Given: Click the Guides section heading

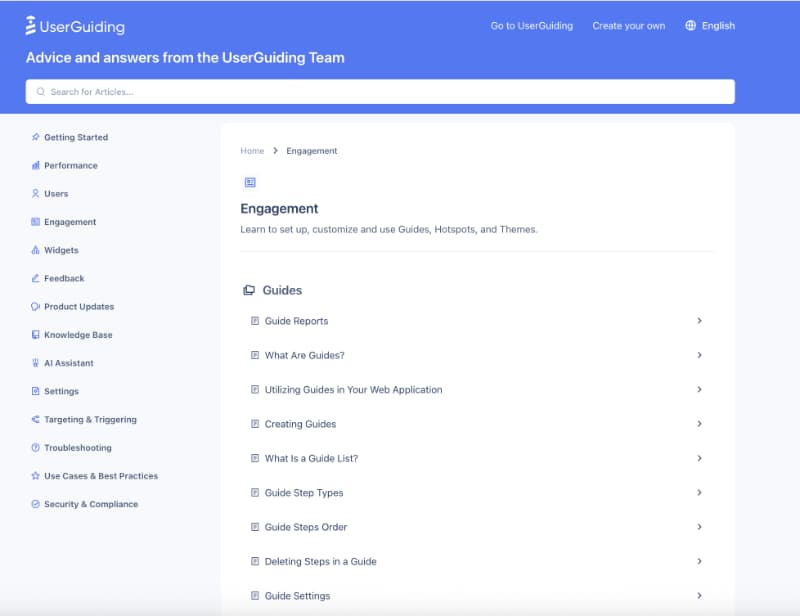Looking at the screenshot, I should (282, 290).
